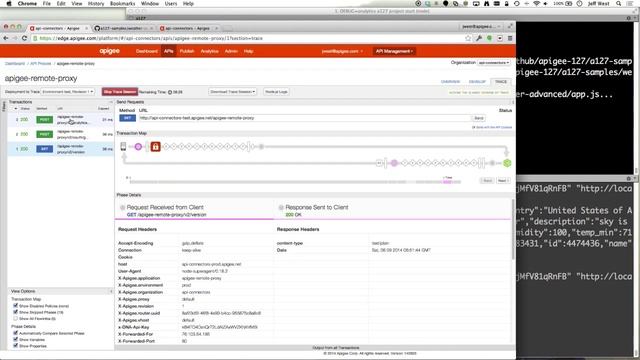Click the Back button in Transaction Map
Viewport: 640px width, 360px height.
487,180
